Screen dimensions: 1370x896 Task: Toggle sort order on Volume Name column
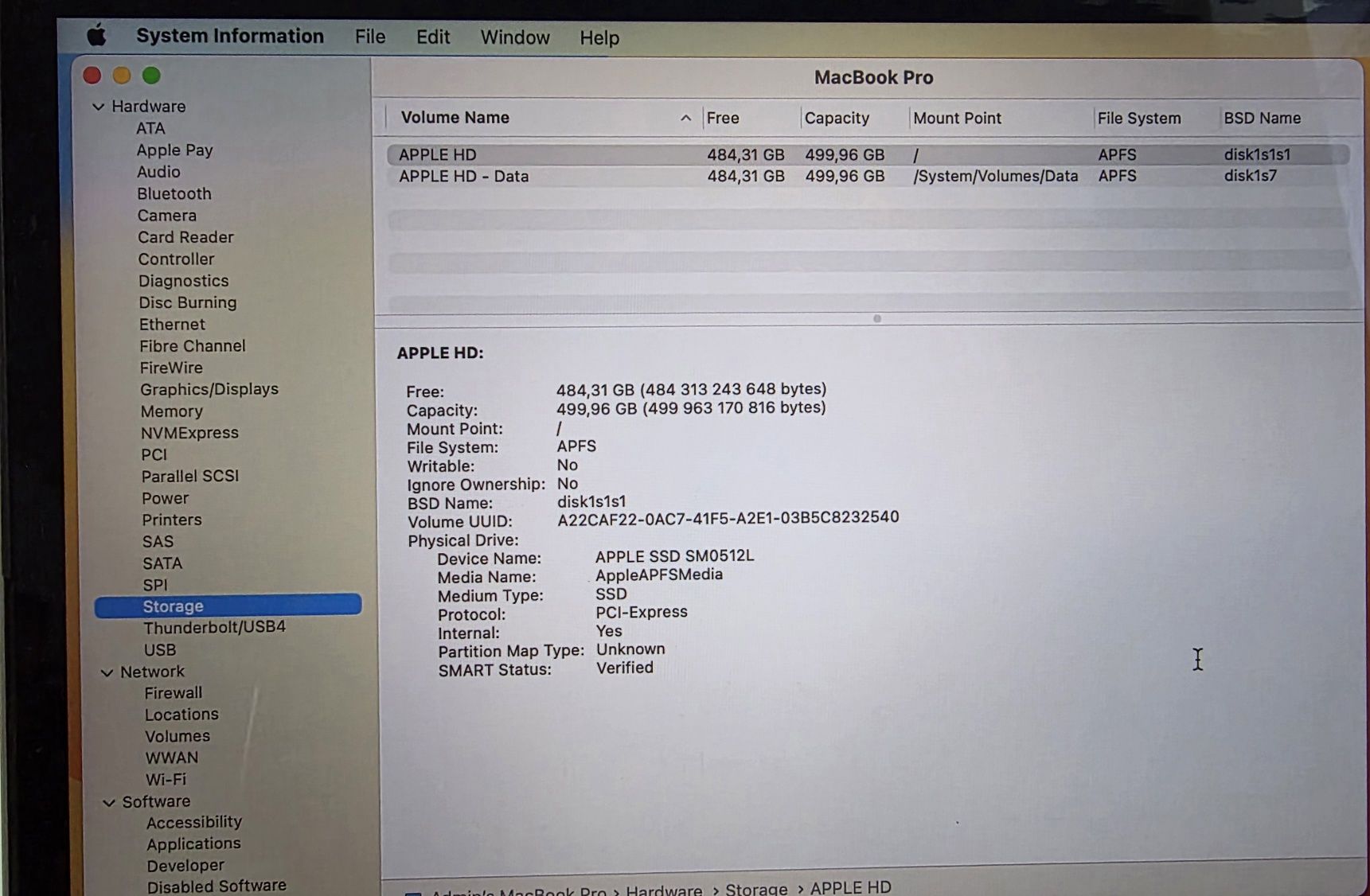[544, 118]
